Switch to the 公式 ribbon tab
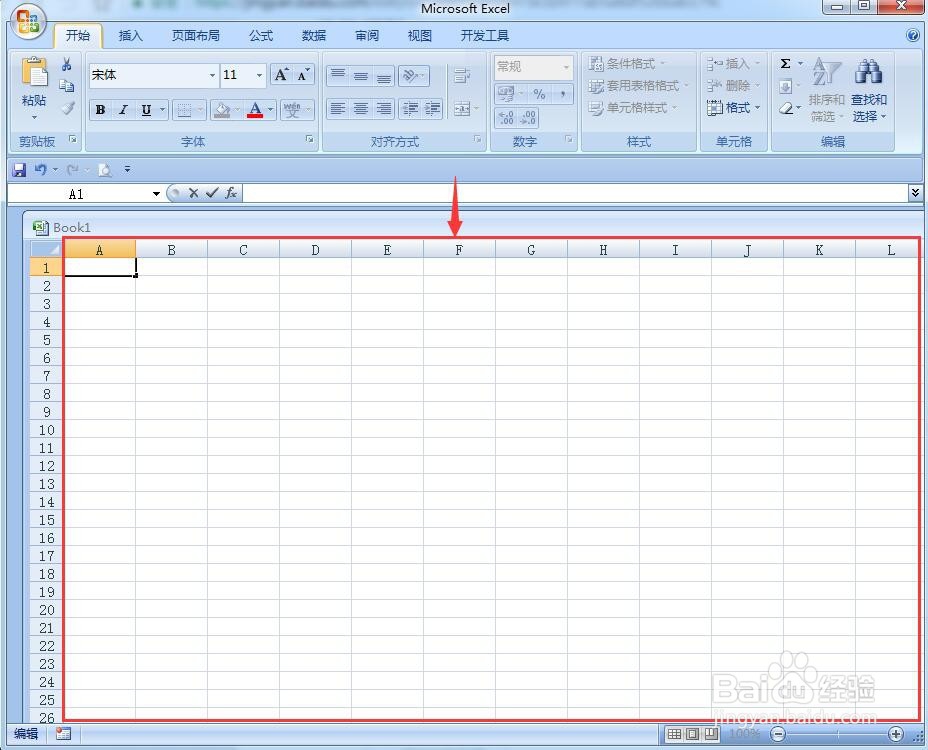The width and height of the screenshot is (928, 750). pyautogui.click(x=260, y=36)
